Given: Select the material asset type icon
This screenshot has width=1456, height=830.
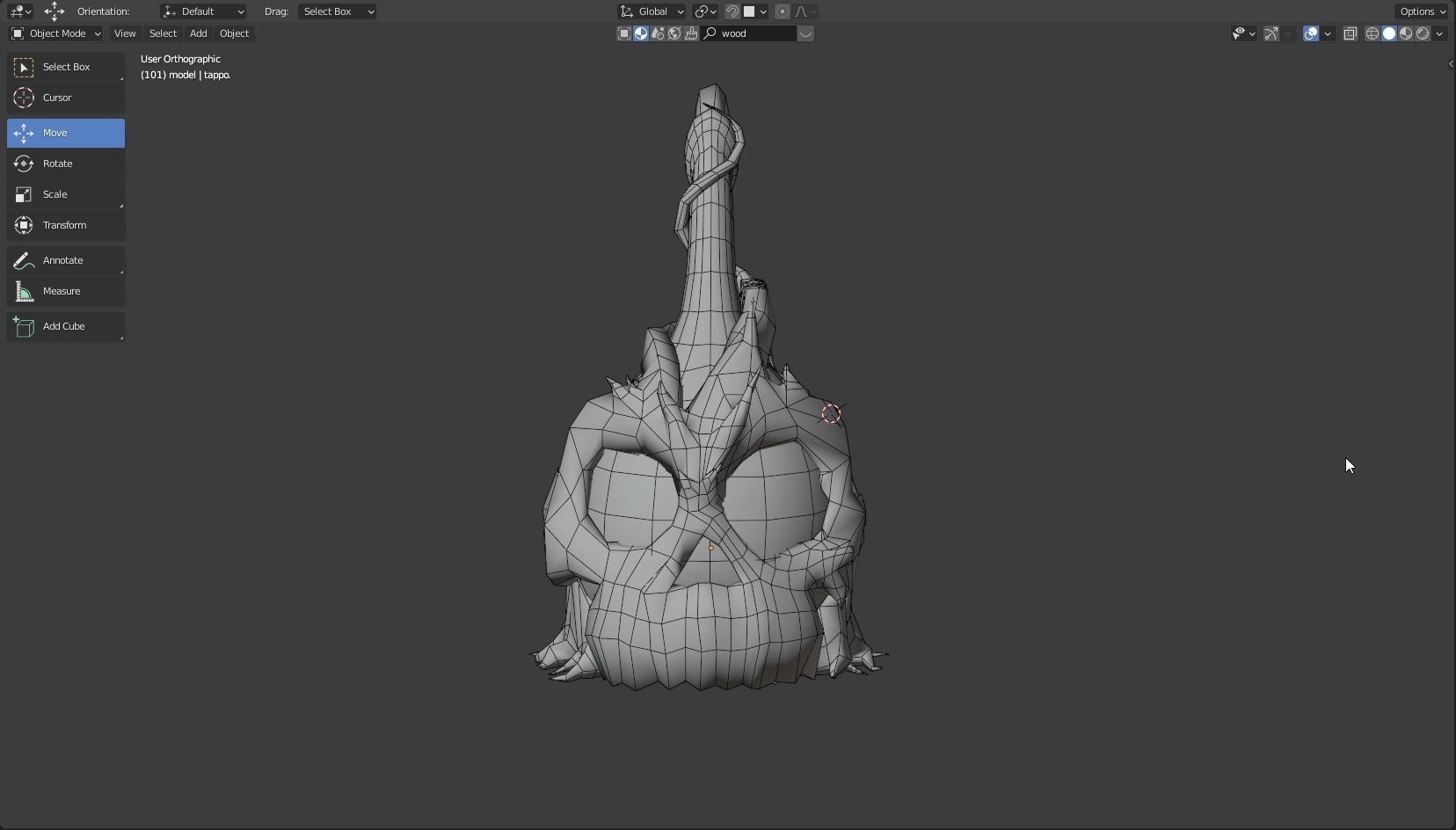Looking at the screenshot, I should point(641,33).
